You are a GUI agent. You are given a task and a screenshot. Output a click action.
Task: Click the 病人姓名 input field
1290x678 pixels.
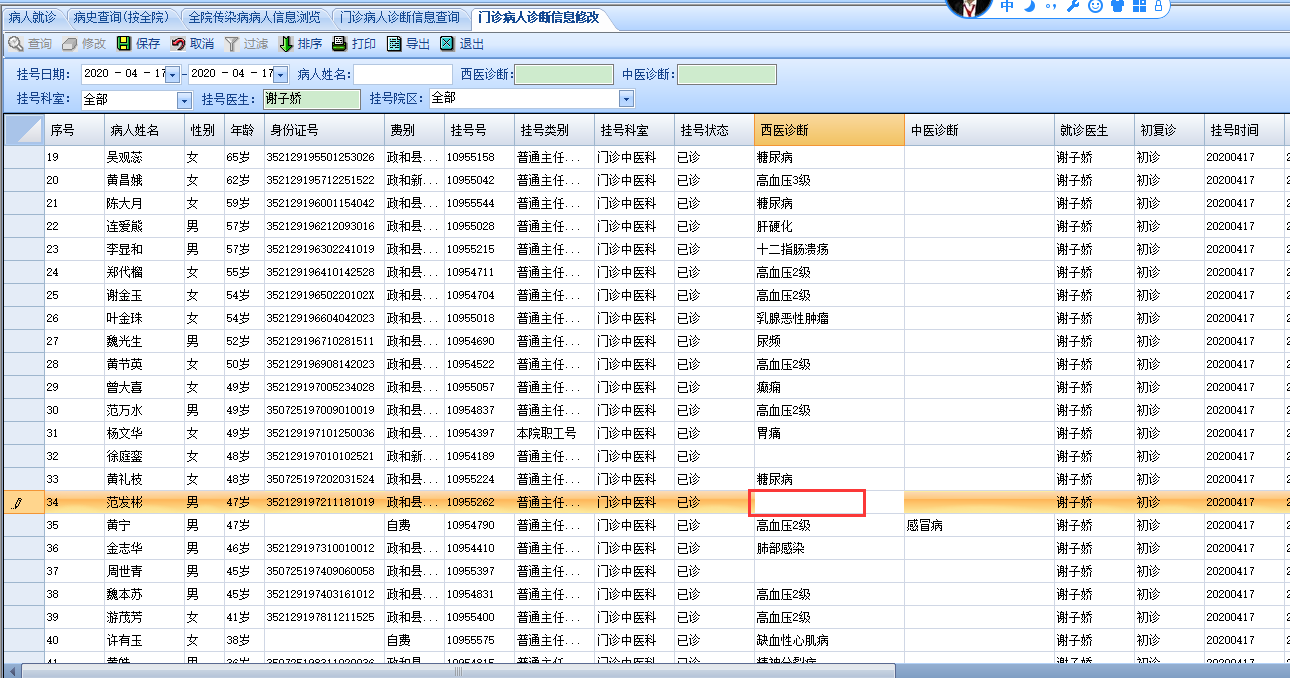pos(403,74)
